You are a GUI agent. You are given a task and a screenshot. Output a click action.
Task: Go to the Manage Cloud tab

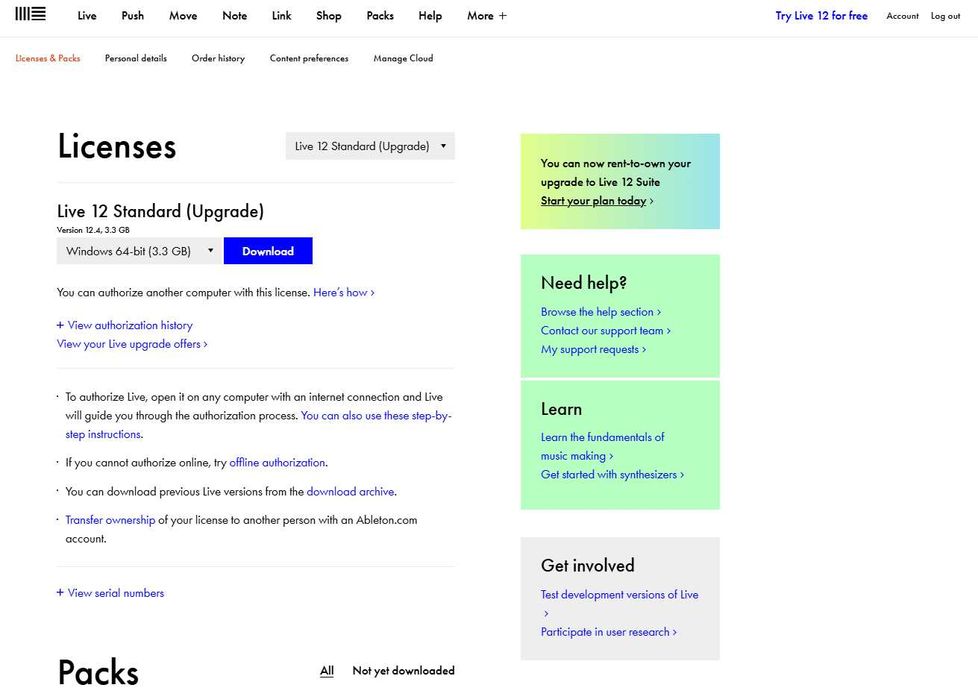(403, 58)
